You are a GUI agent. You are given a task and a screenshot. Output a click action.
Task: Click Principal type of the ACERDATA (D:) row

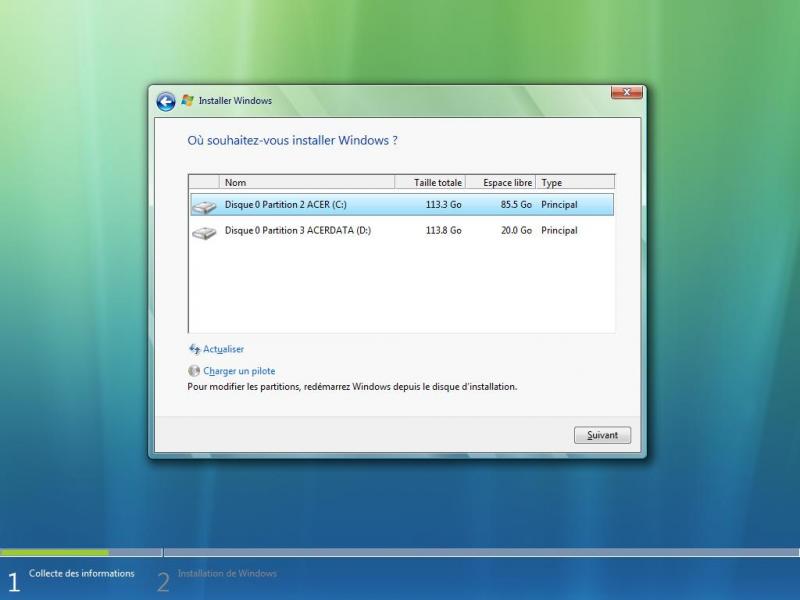(559, 231)
